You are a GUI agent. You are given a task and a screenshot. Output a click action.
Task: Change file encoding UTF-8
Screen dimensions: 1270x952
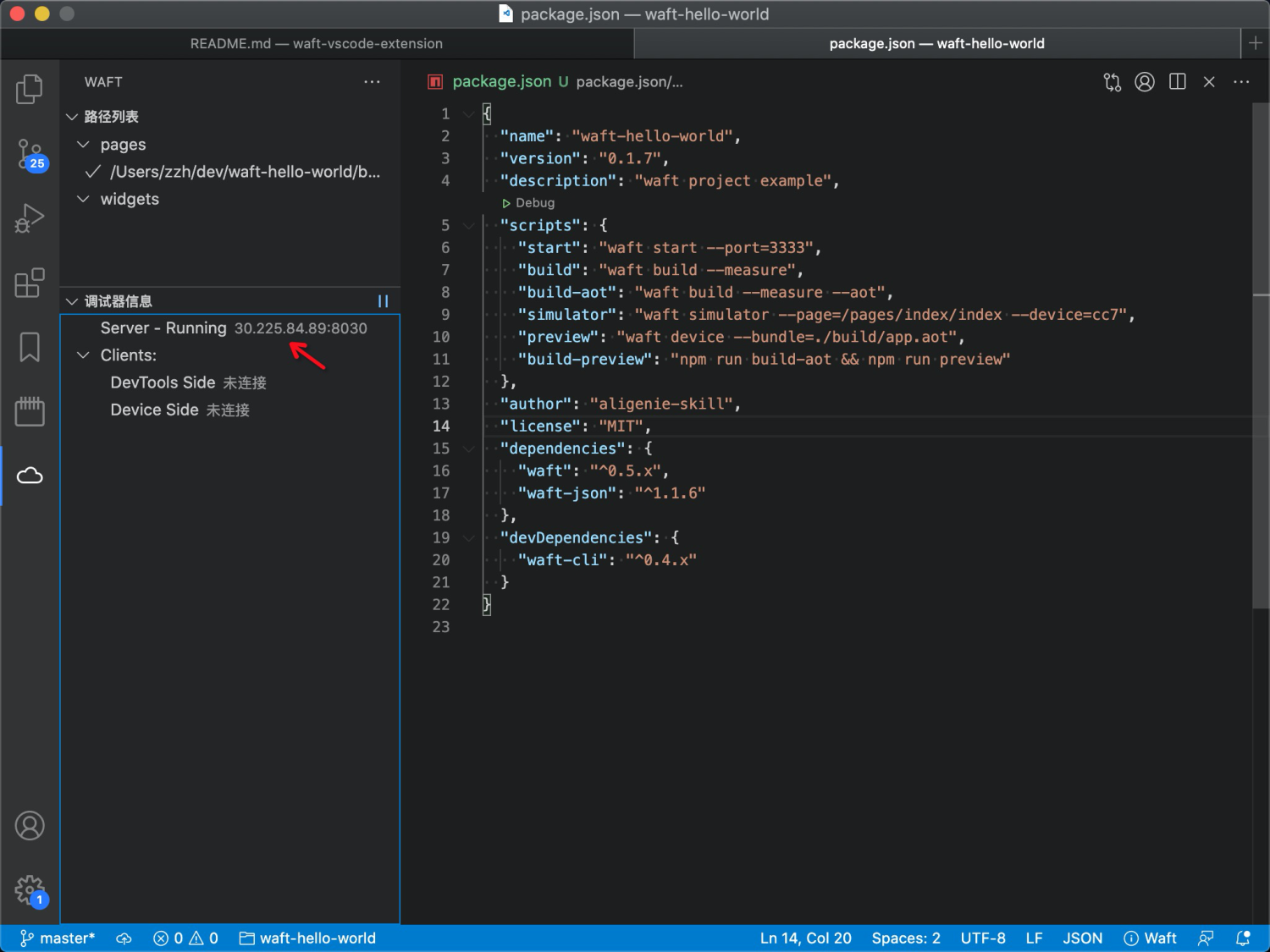[983, 938]
